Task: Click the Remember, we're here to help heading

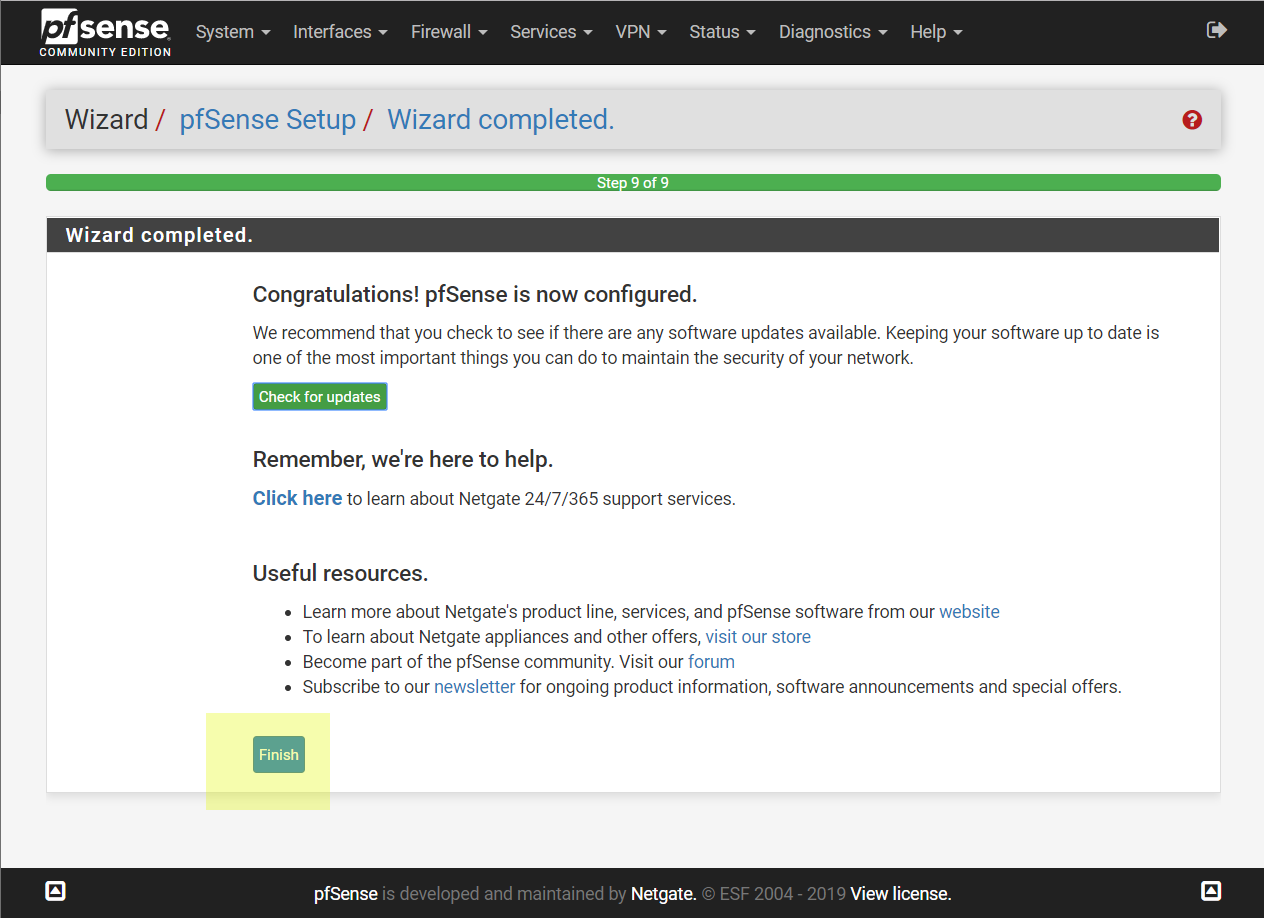Action: click(x=403, y=460)
